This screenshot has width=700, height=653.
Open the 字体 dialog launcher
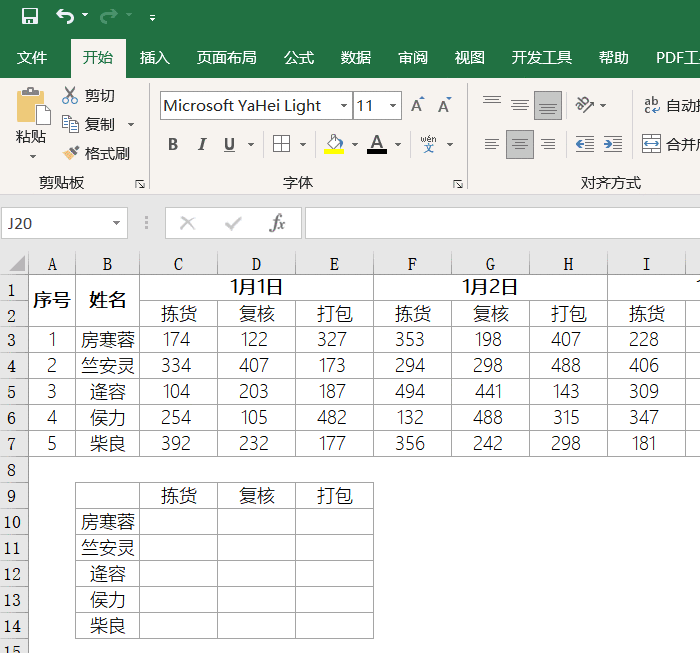(458, 184)
